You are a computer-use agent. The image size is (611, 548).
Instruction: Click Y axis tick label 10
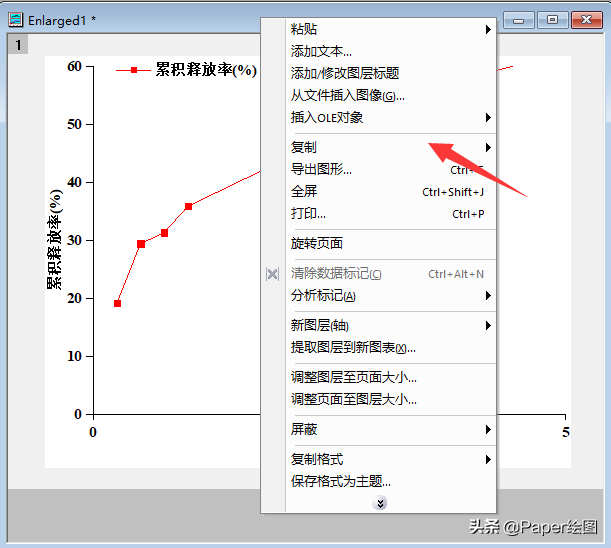coord(74,356)
